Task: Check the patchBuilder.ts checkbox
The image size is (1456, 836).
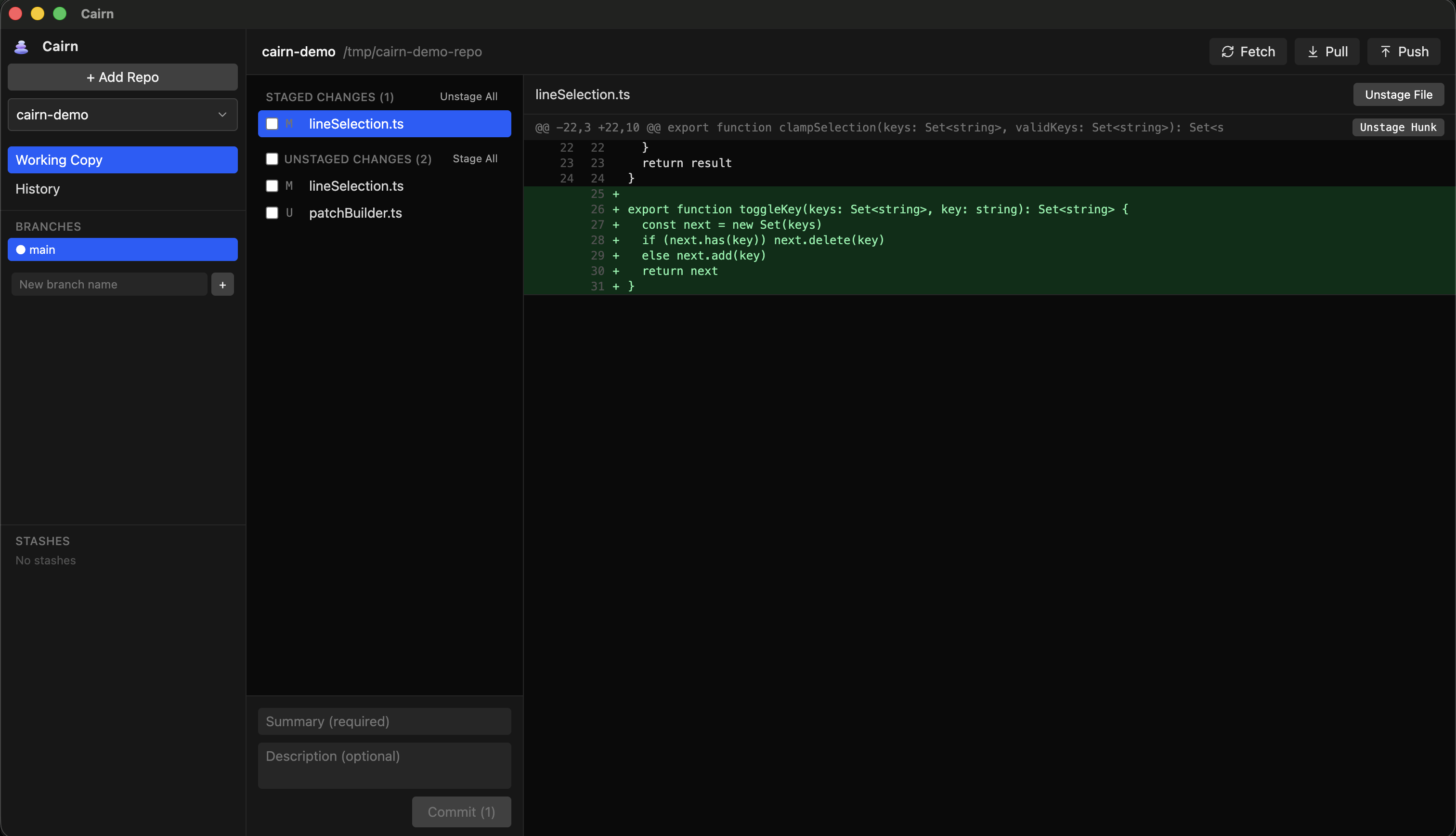Action: point(272,213)
